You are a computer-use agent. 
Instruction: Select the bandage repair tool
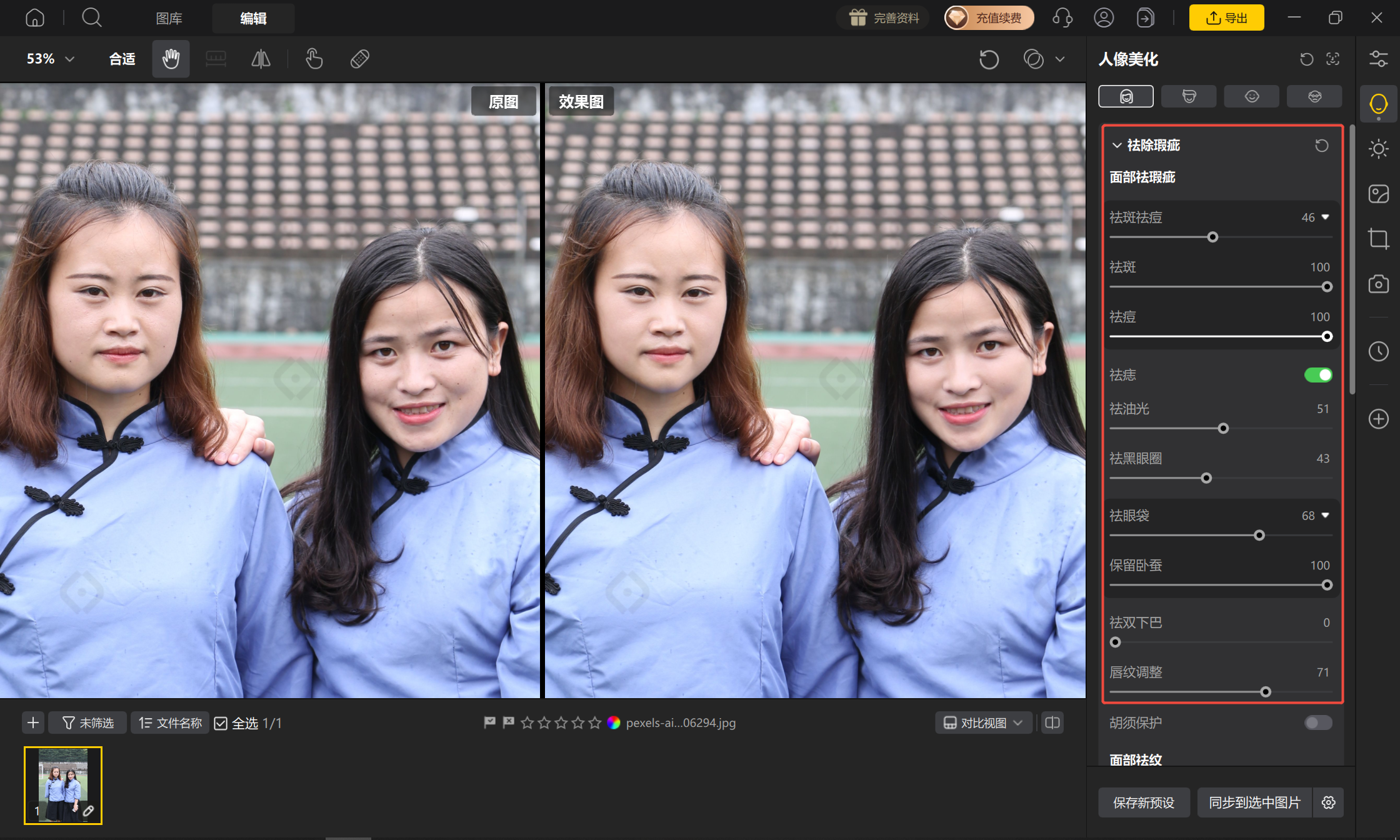pos(360,59)
